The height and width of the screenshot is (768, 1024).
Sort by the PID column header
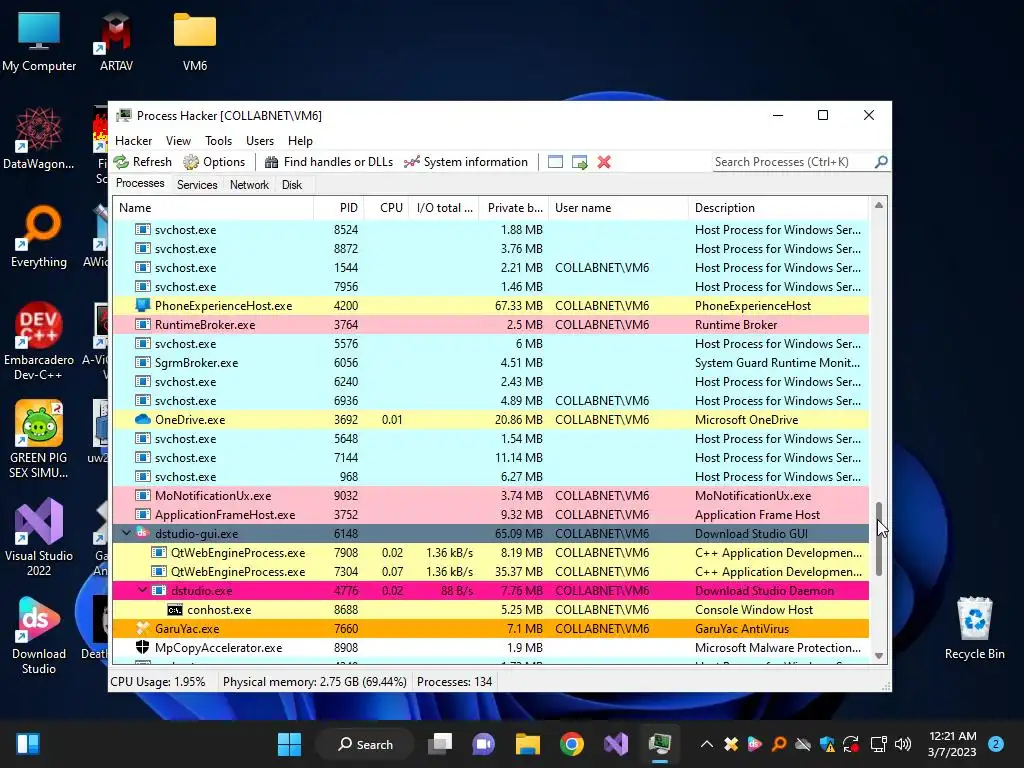tap(338, 208)
